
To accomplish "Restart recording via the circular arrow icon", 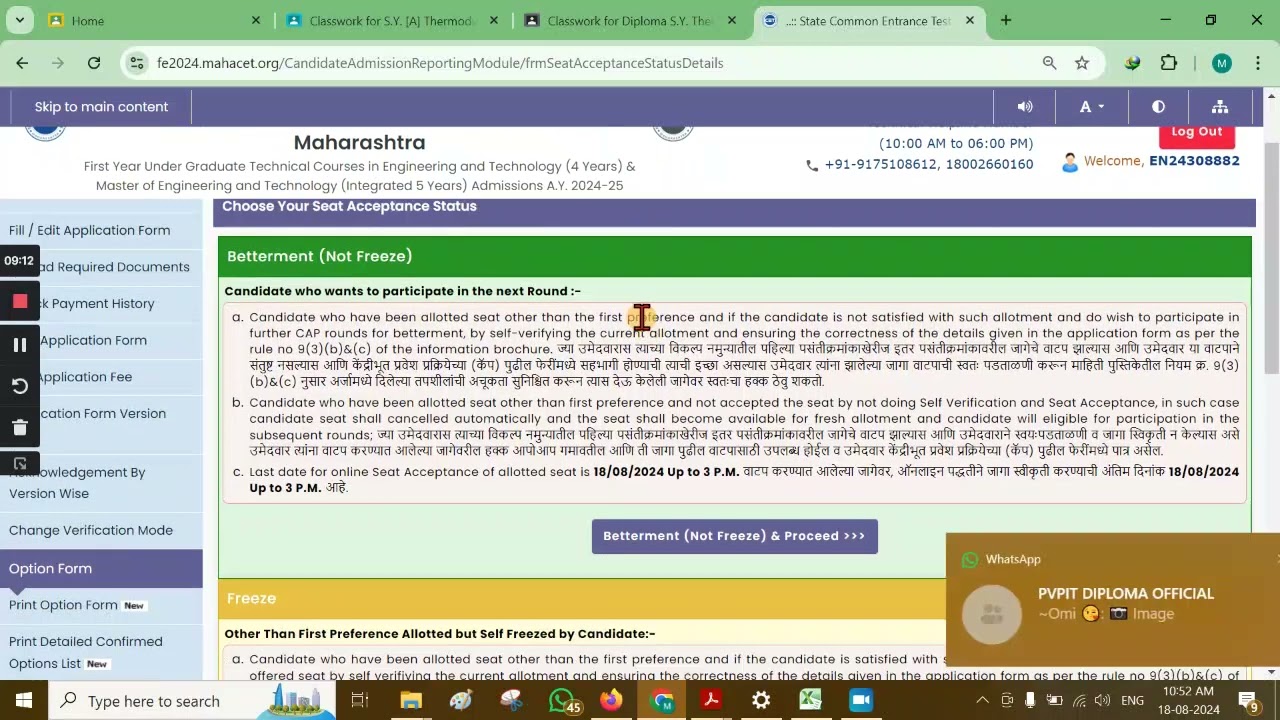I will (x=19, y=386).
